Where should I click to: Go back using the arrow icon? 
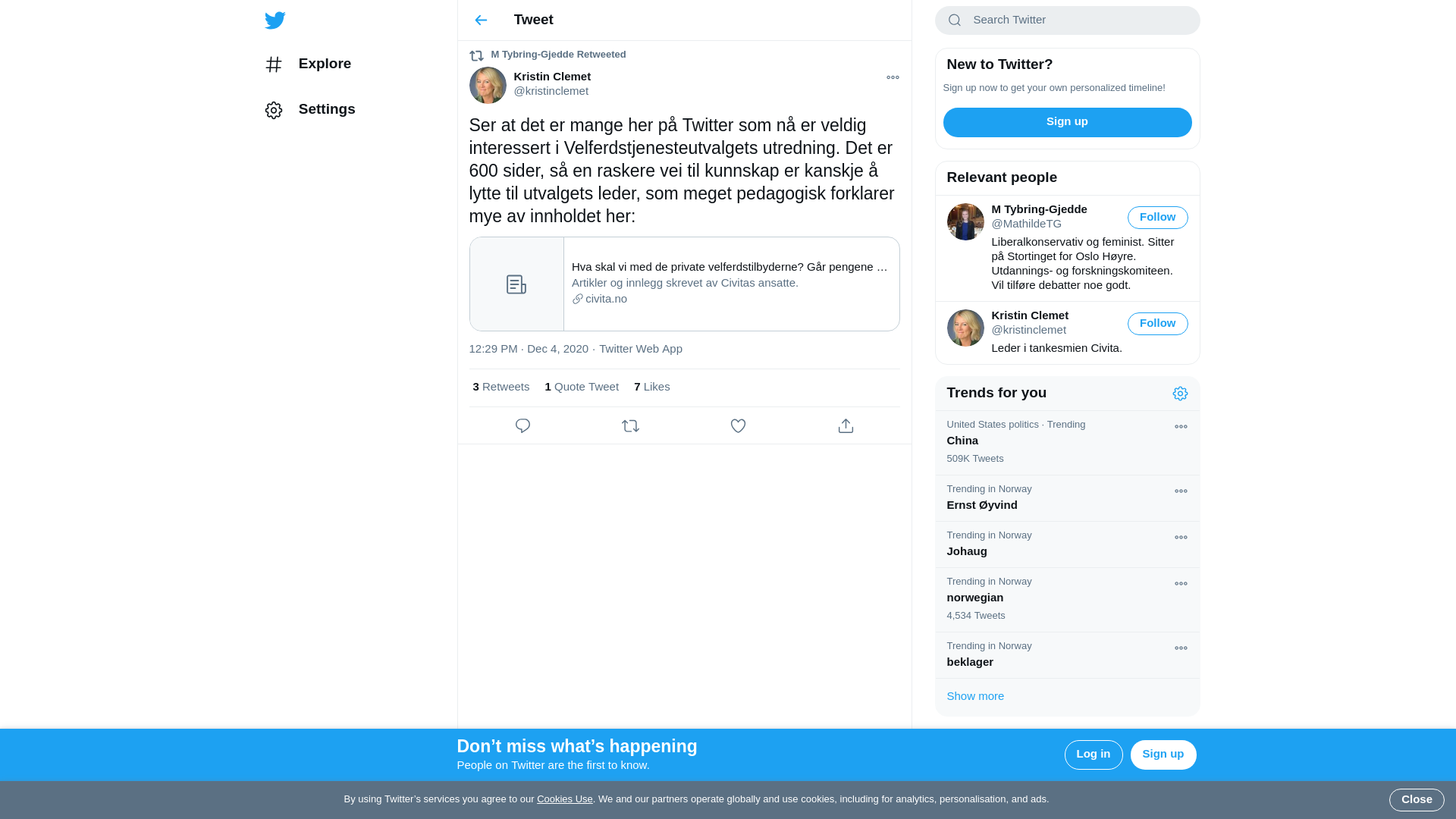coord(481,20)
